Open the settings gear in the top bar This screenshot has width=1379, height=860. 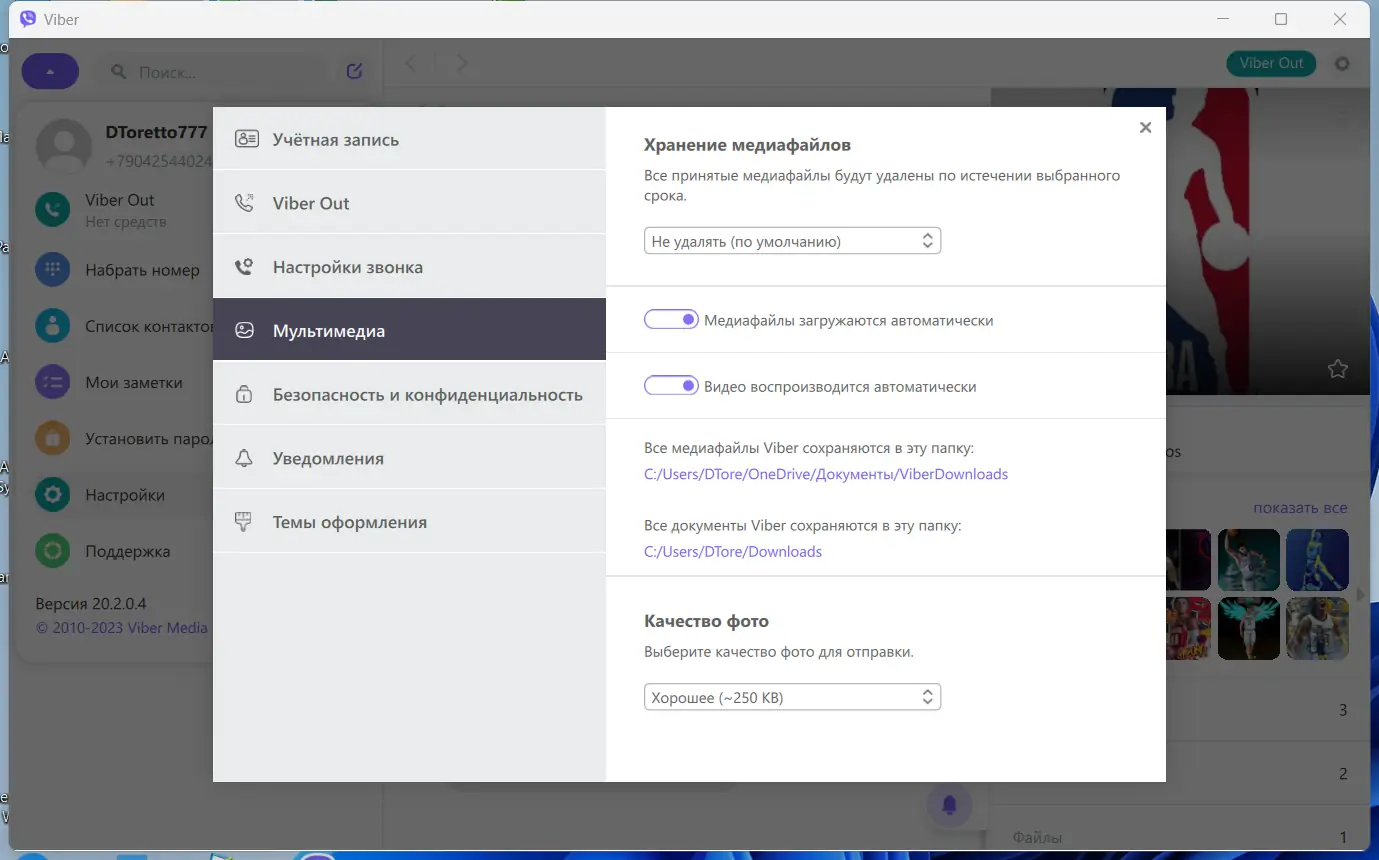click(1341, 63)
